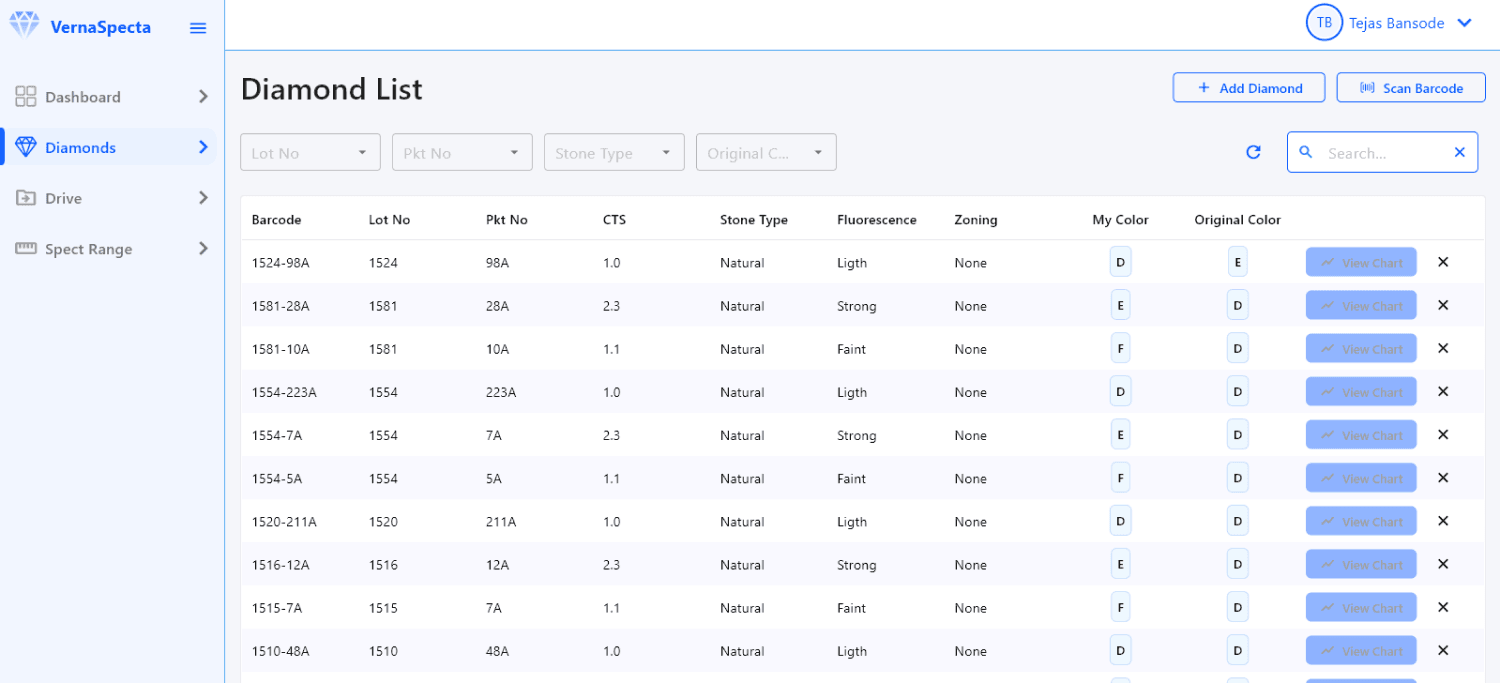
Task: View Chart for barcode 1524-98A
Action: click(1361, 263)
